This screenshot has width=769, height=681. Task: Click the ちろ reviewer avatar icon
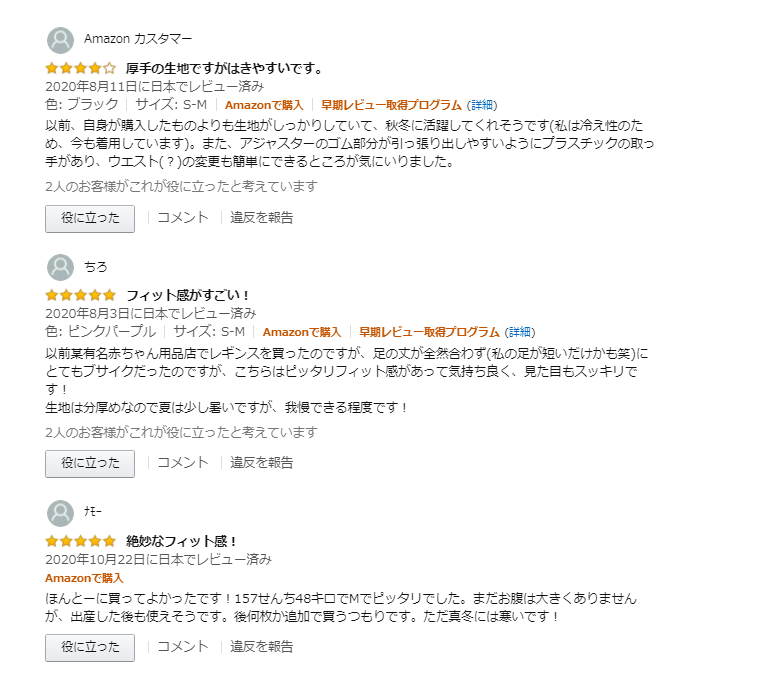60,267
